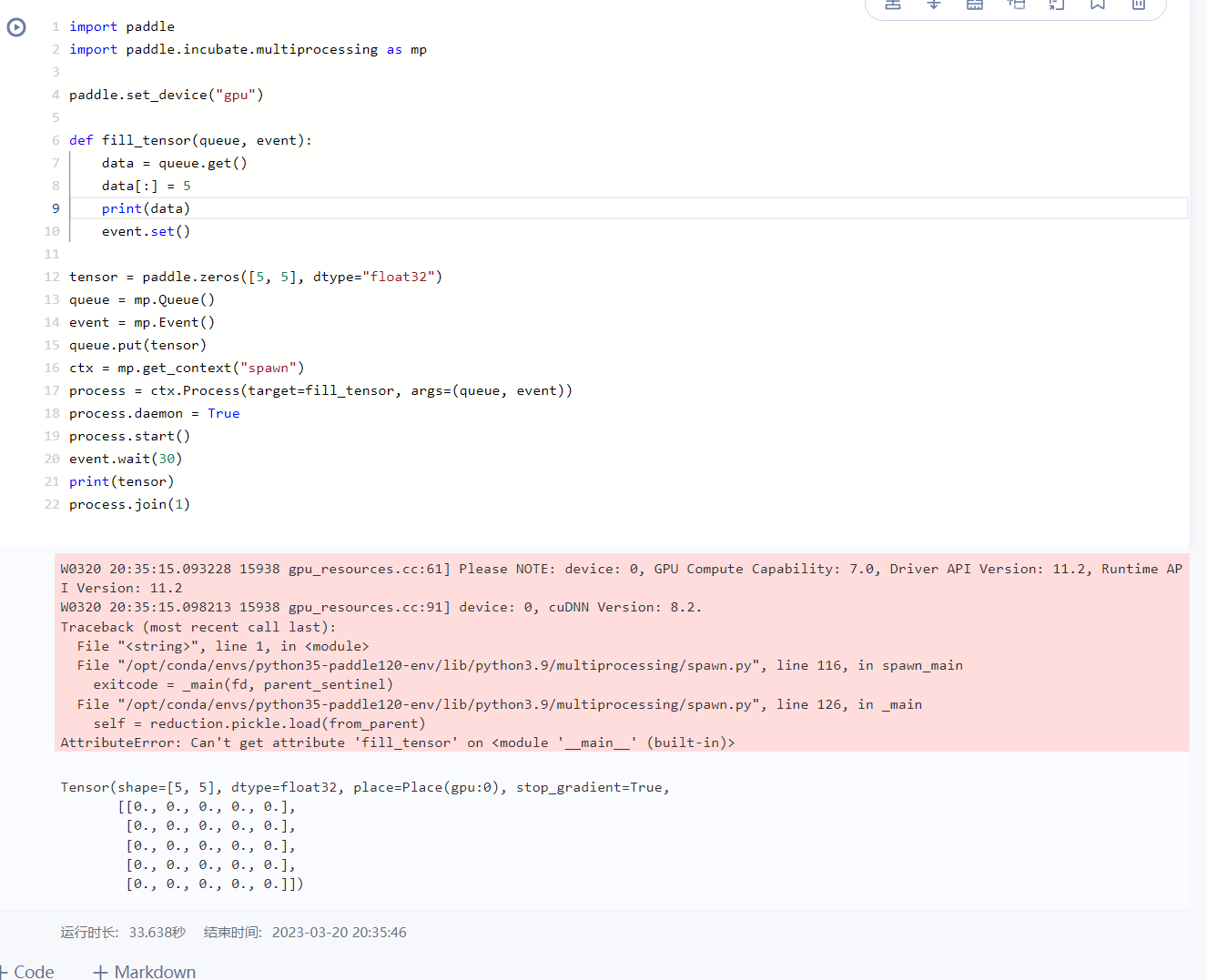Bookmark this cell with the flag icon

pos(1097,6)
